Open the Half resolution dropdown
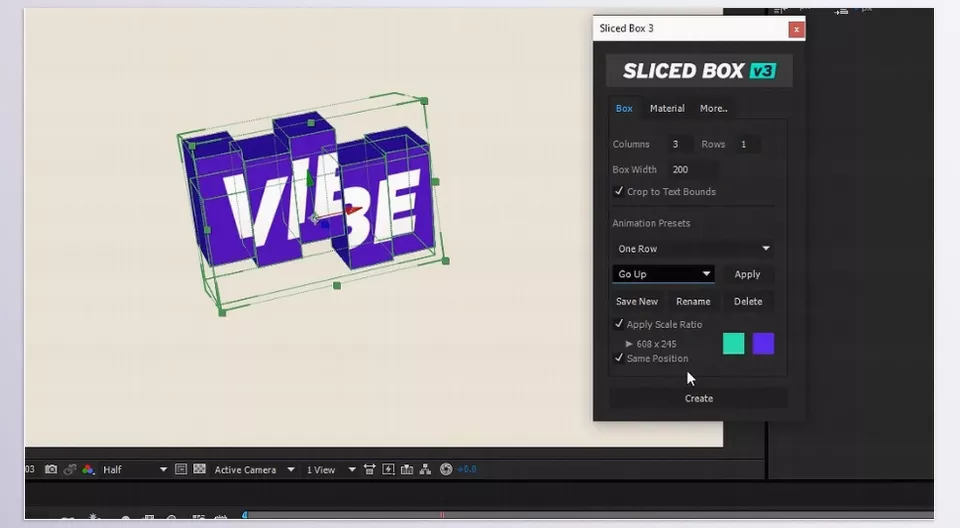 (135, 470)
